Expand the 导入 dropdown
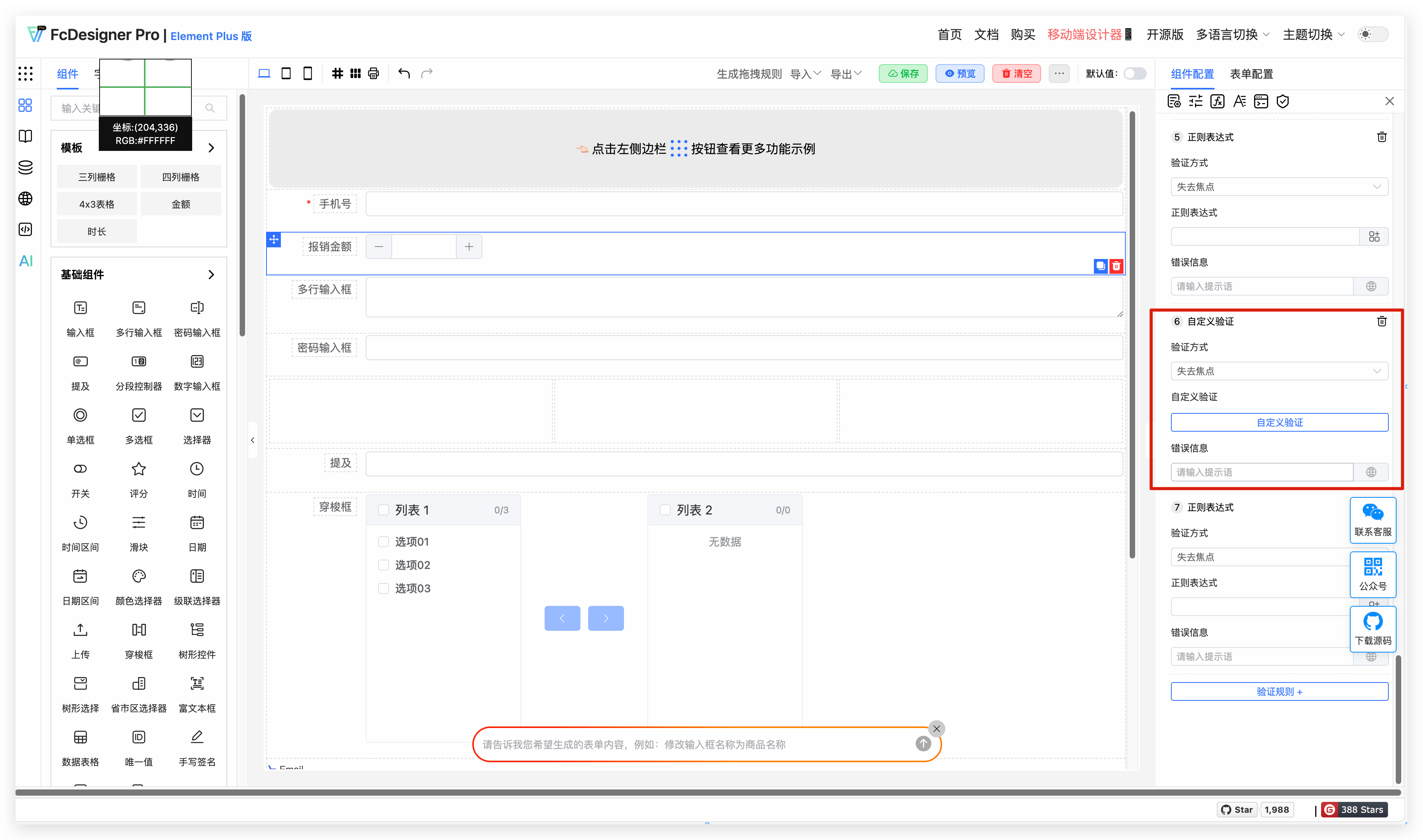The image size is (1423, 840). coord(806,73)
